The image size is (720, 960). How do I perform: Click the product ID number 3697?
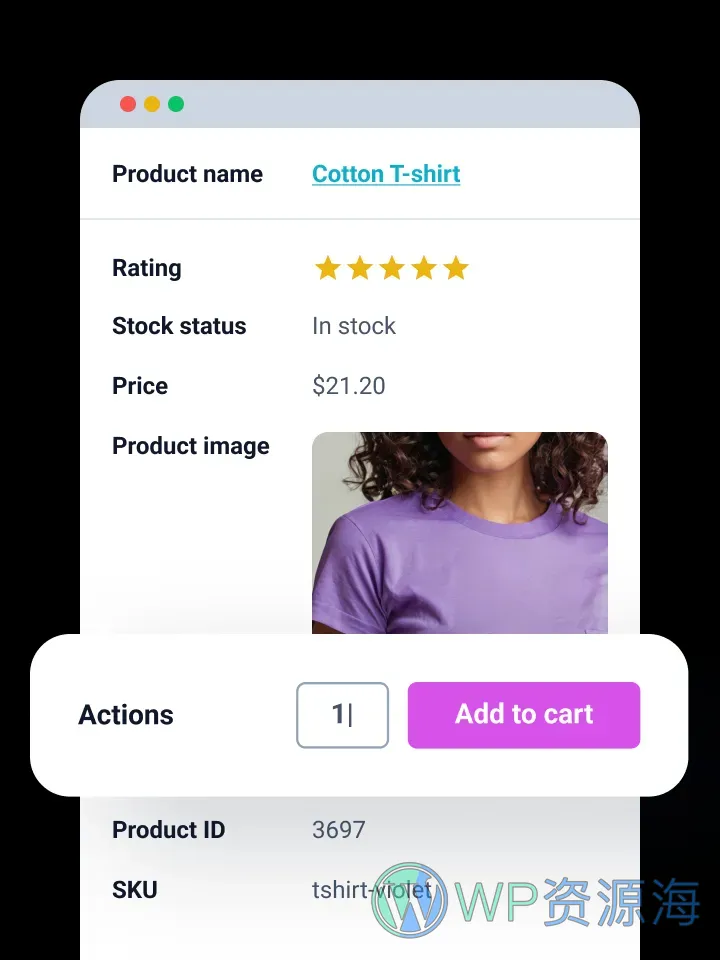[339, 830]
